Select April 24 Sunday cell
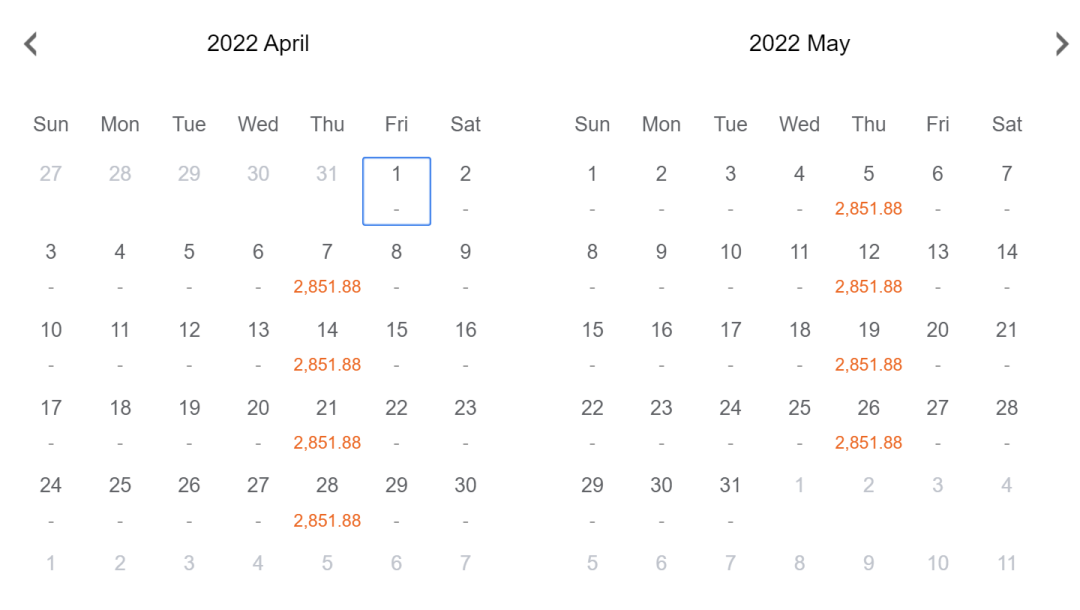The height and width of the screenshot is (610, 1080). [x=51, y=502]
